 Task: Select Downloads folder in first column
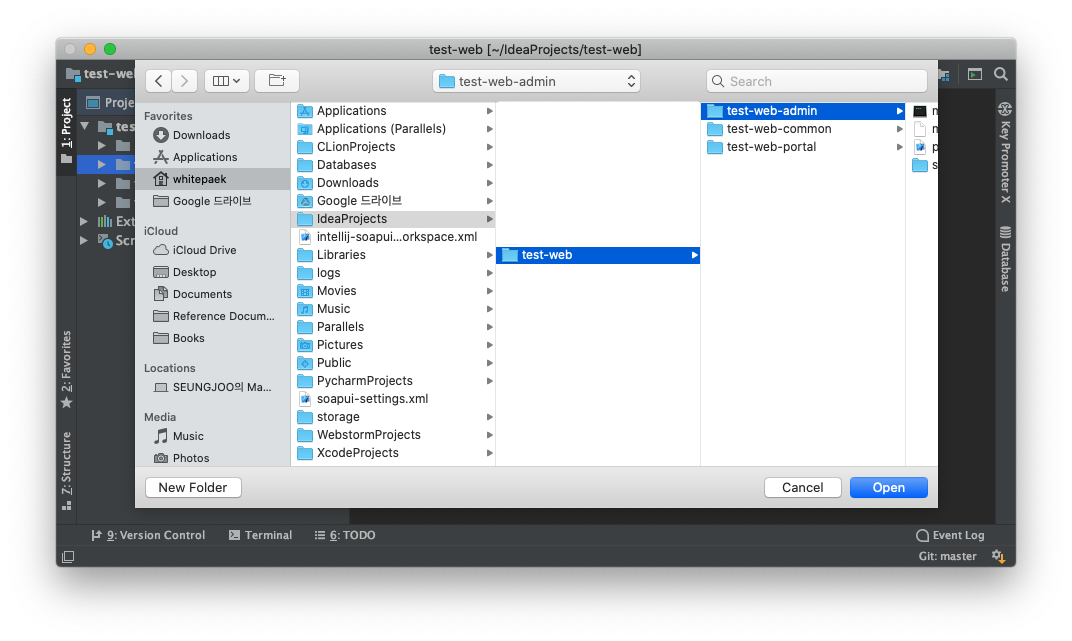tap(394, 182)
